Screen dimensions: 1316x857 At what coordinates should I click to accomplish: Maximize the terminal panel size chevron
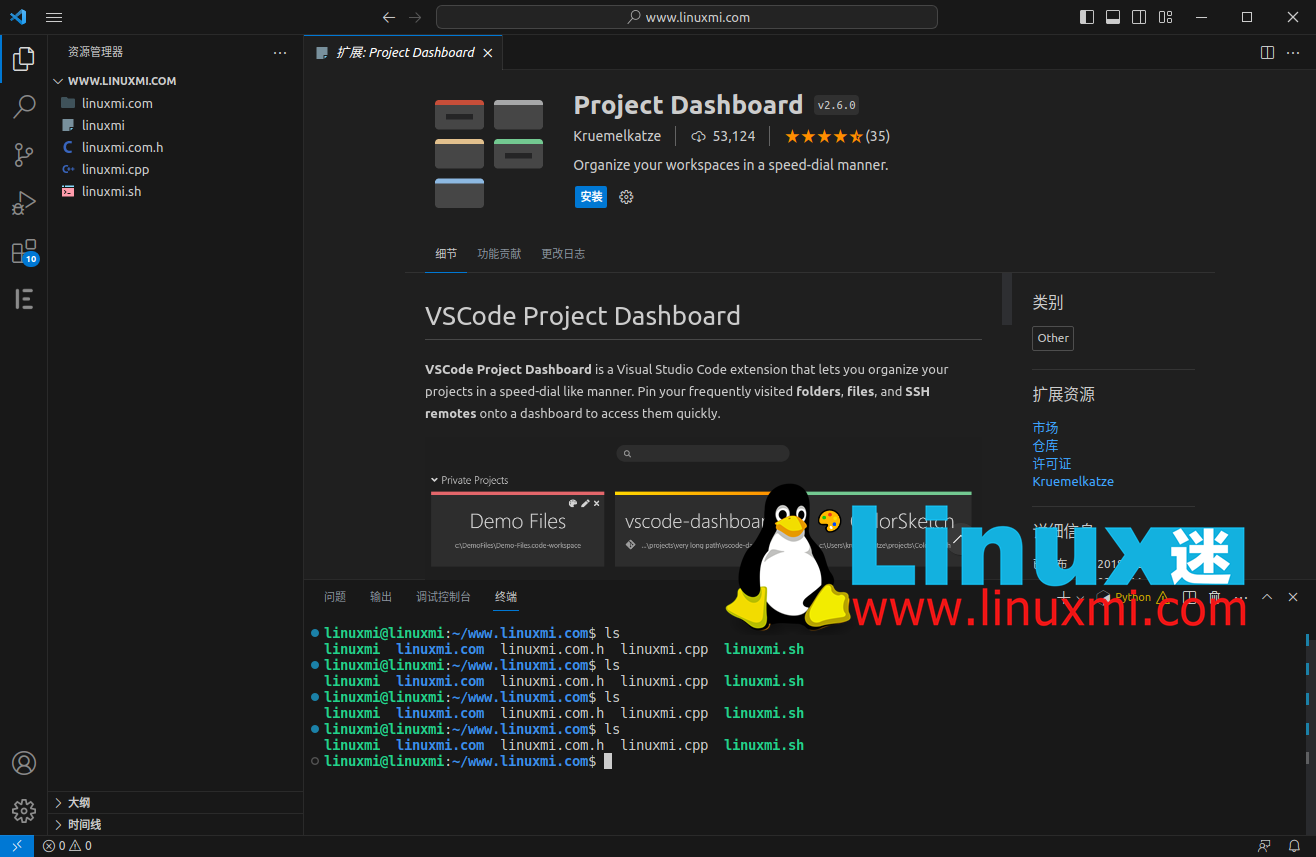click(1267, 597)
